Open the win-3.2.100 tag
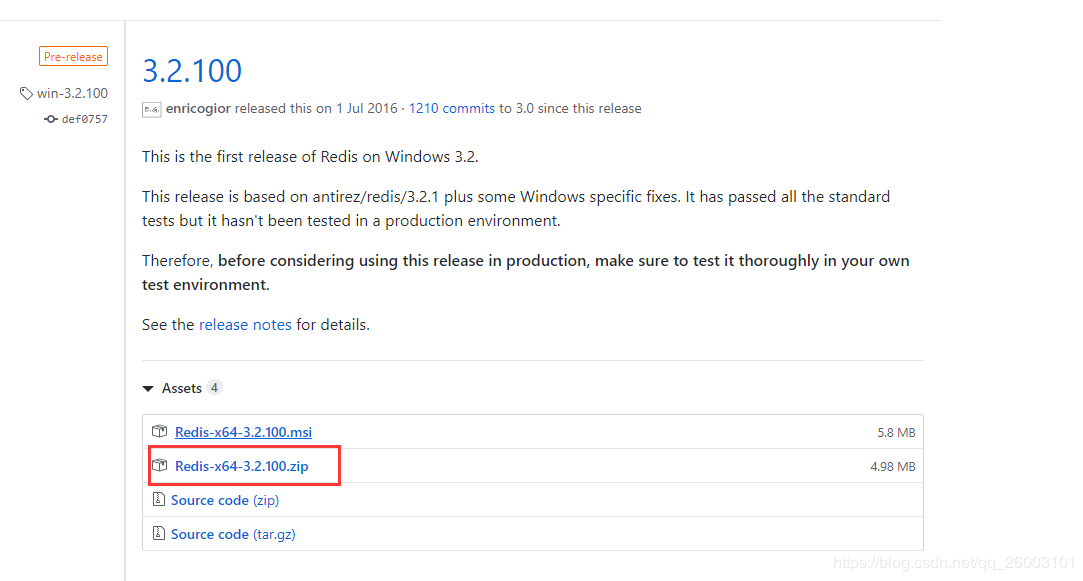The width and height of the screenshot is (1083, 581). tap(73, 93)
